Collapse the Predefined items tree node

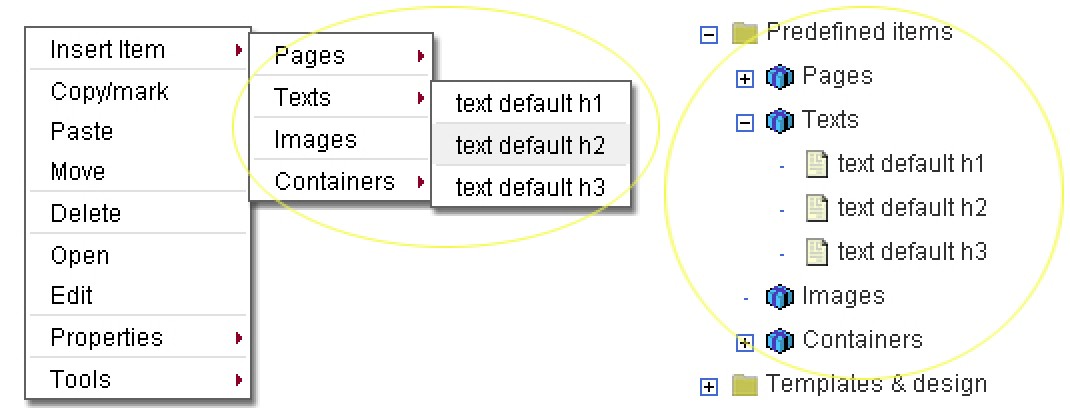tap(709, 35)
